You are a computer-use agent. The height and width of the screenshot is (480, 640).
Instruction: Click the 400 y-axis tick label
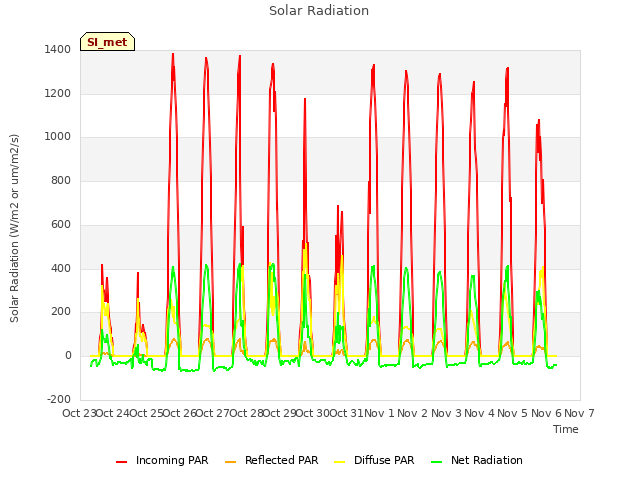[61, 268]
